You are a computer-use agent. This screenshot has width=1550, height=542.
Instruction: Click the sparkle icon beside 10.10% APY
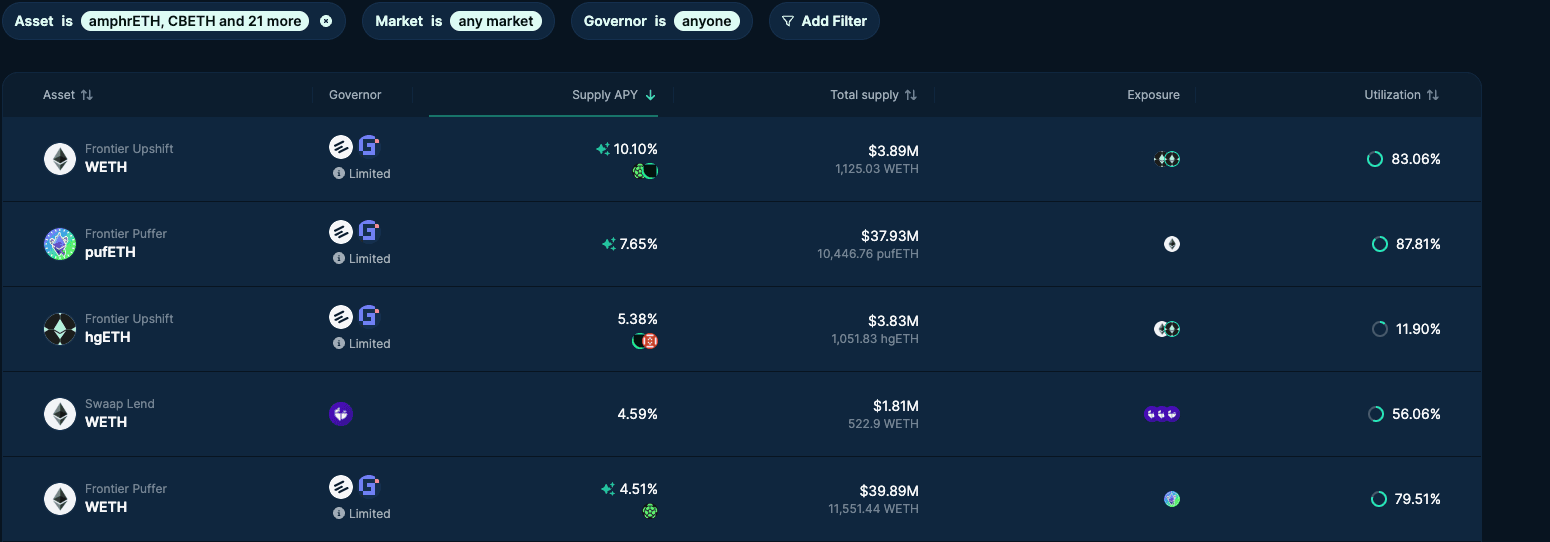(x=603, y=149)
